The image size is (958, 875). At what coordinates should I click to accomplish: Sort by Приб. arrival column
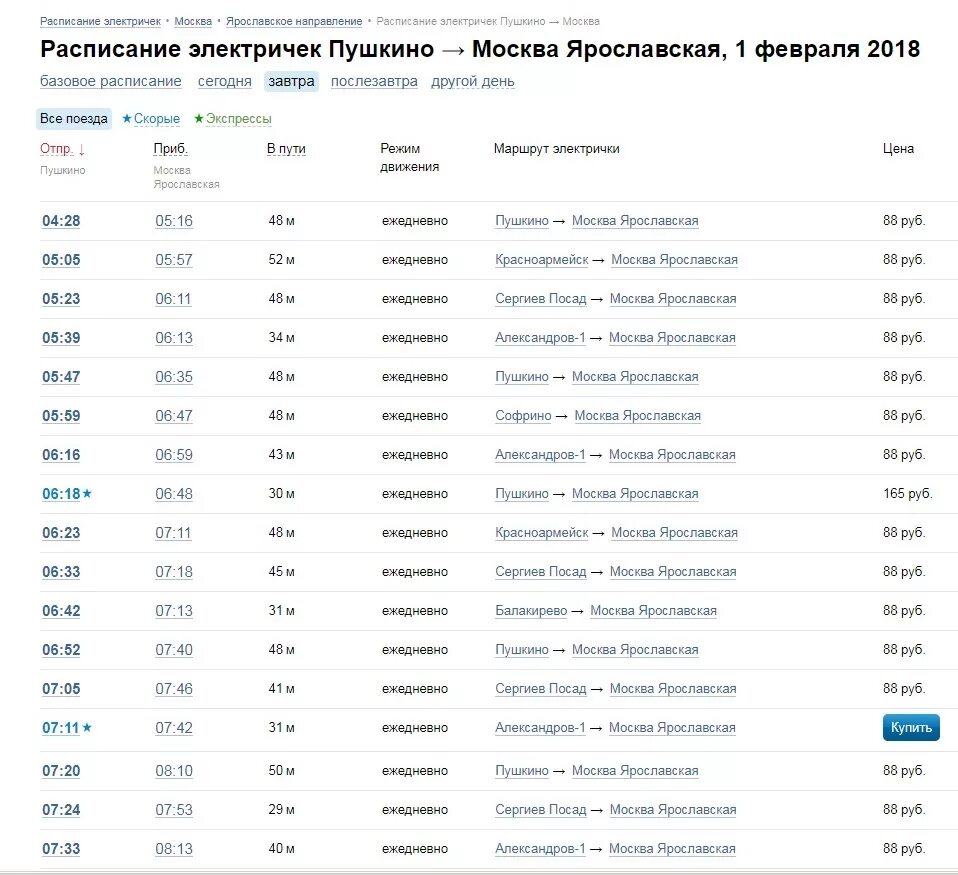click(x=170, y=148)
